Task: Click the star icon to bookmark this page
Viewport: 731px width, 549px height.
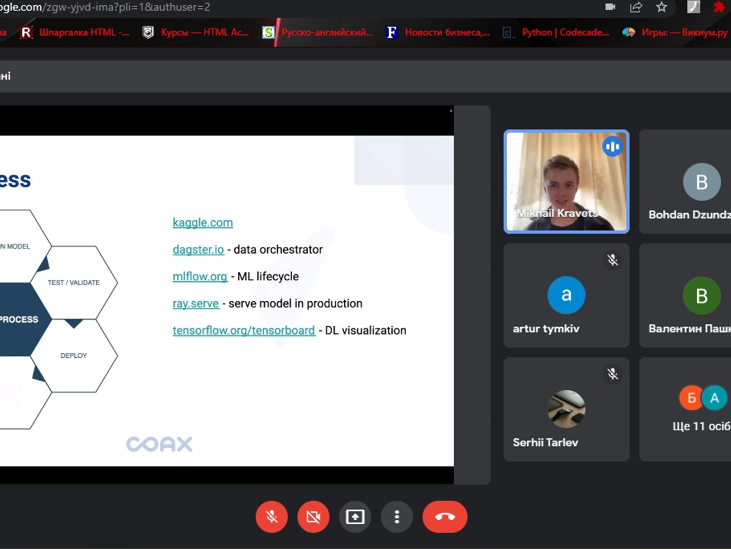Action: [662, 7]
